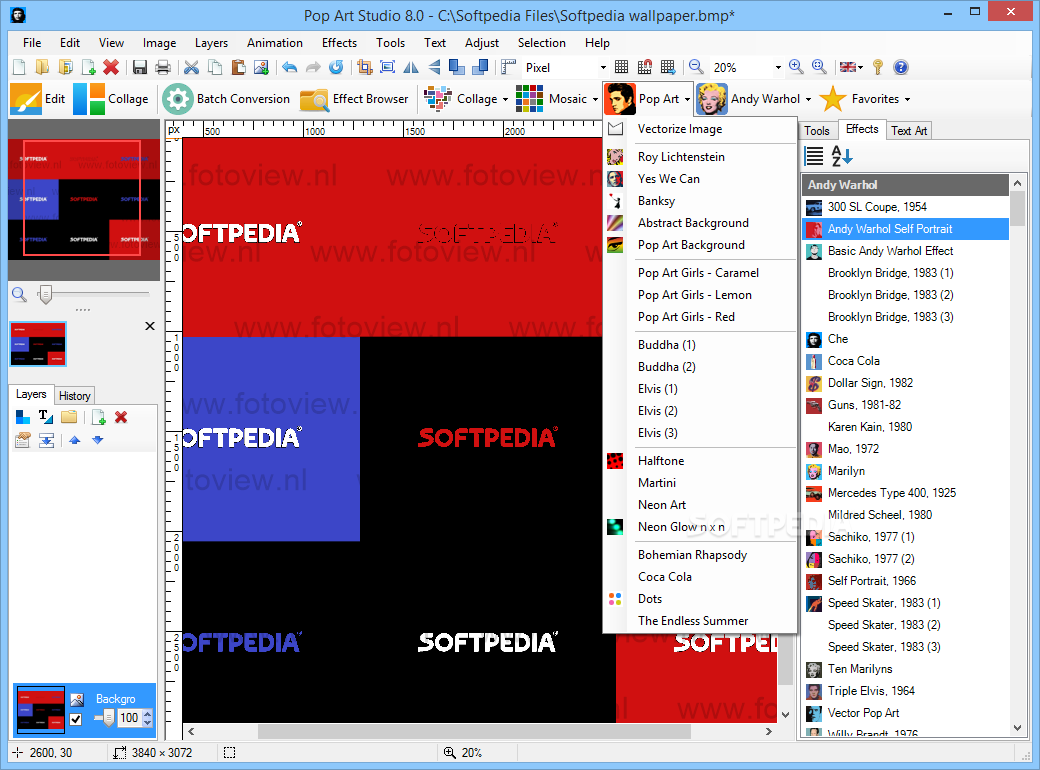The height and width of the screenshot is (770, 1040).
Task: Open the Effects menu in menu bar
Action: pyautogui.click(x=339, y=42)
